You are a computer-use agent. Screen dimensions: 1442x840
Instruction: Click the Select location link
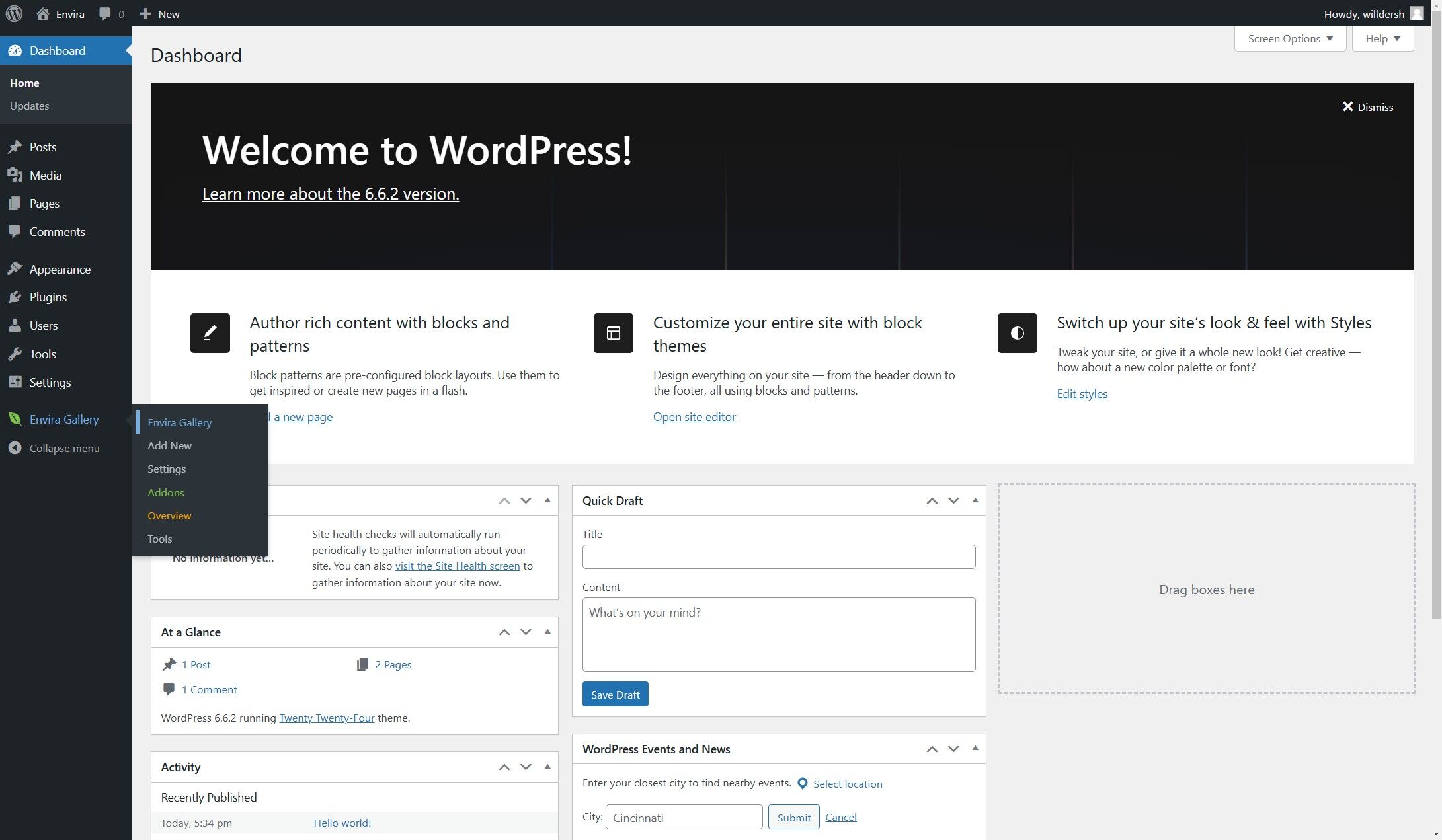pyautogui.click(x=848, y=784)
